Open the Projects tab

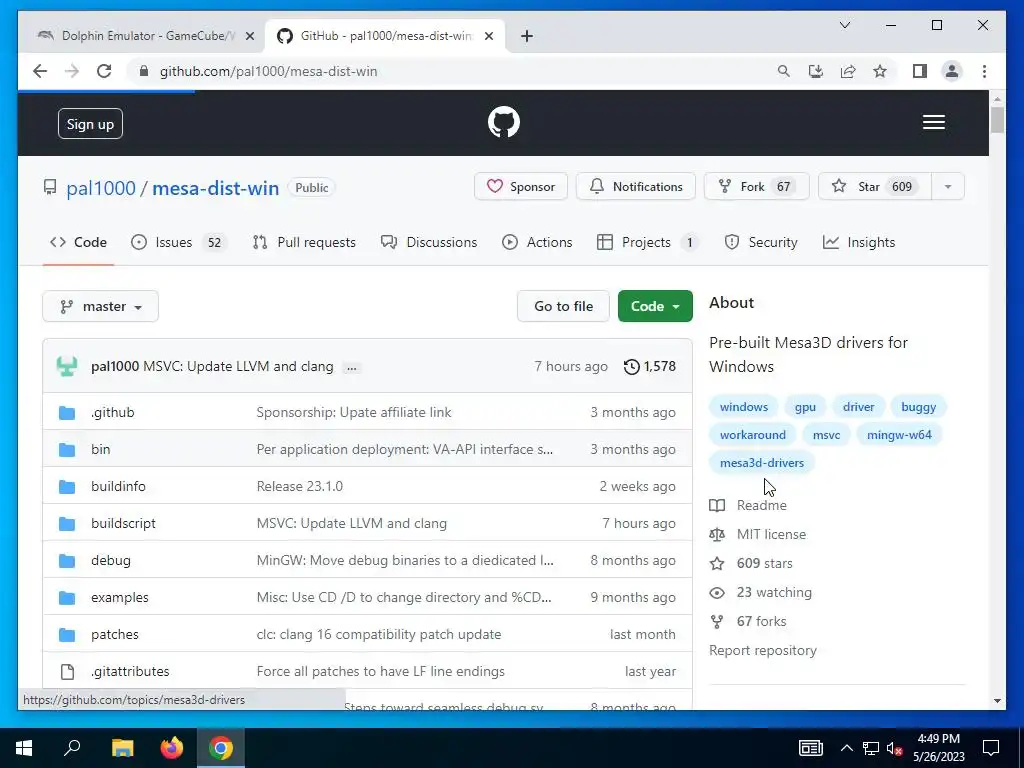pos(647,242)
